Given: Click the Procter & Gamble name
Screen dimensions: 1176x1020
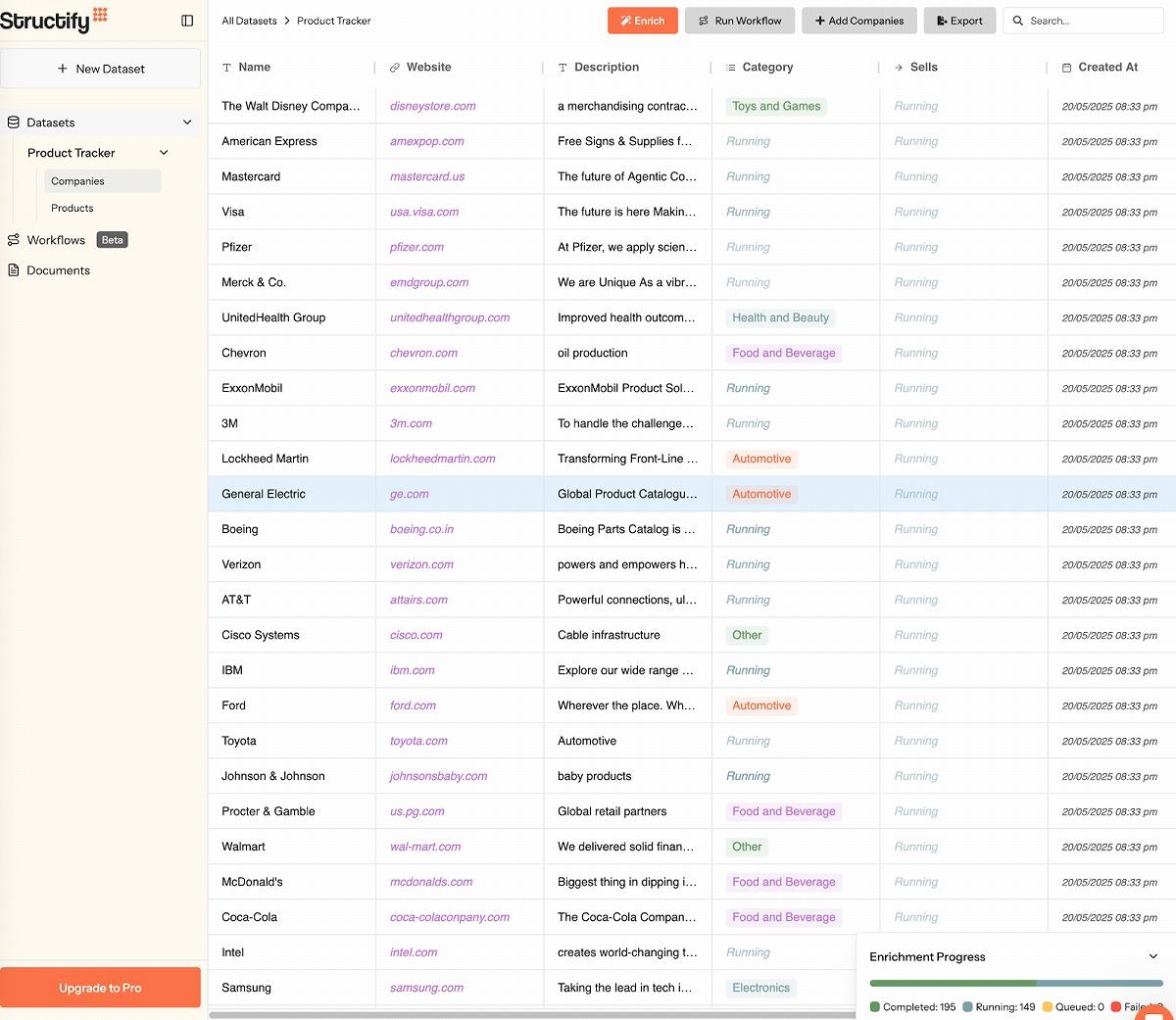Looking at the screenshot, I should click(269, 811).
